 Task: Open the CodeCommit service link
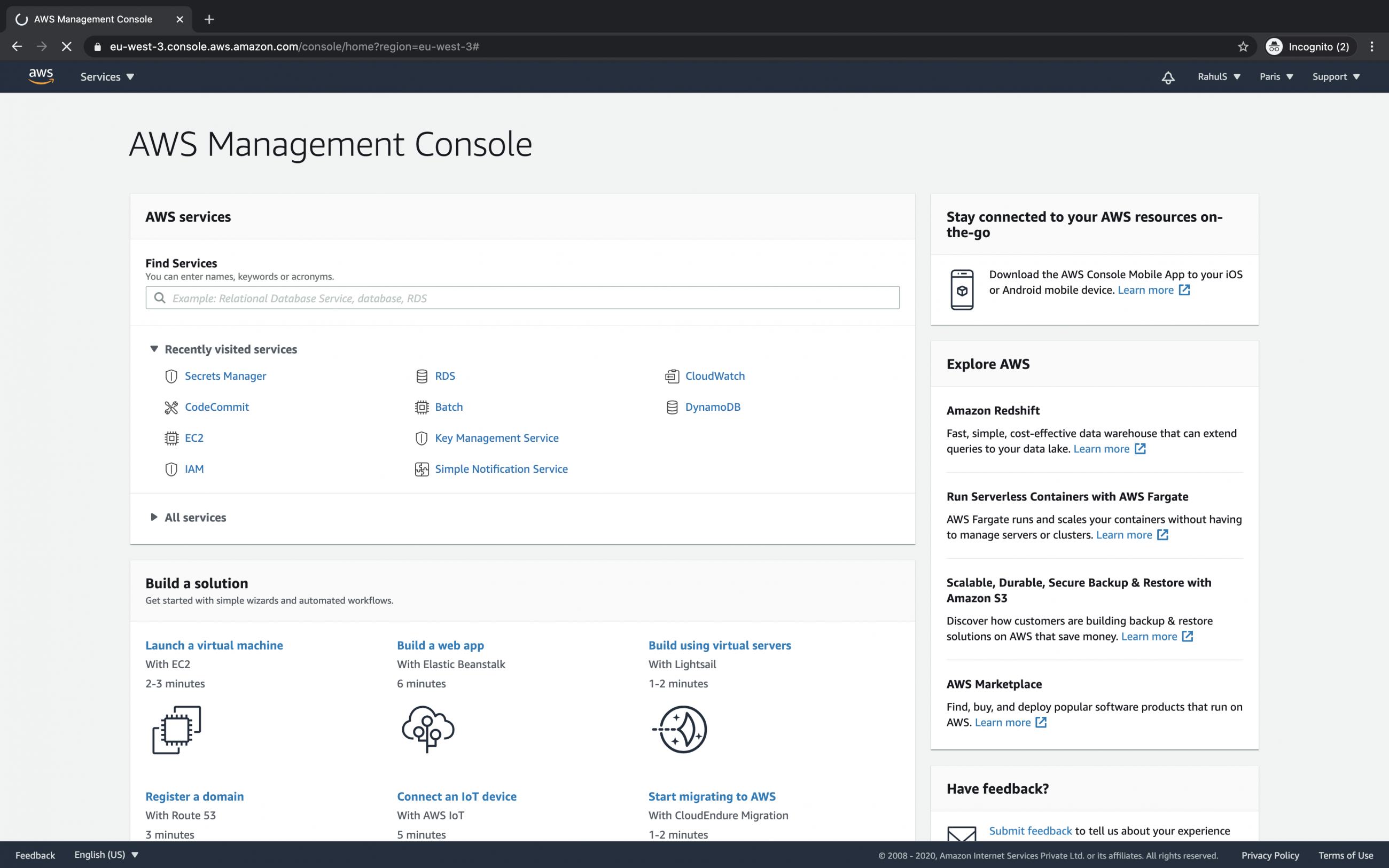tap(217, 407)
